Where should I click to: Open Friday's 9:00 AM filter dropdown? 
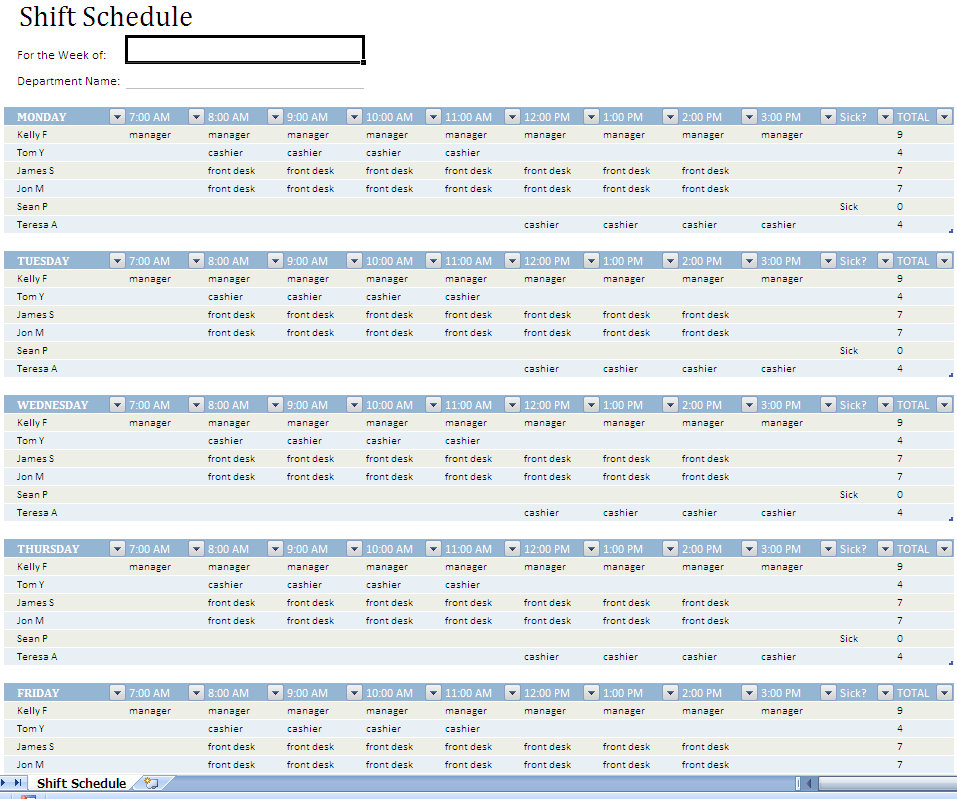(x=354, y=693)
